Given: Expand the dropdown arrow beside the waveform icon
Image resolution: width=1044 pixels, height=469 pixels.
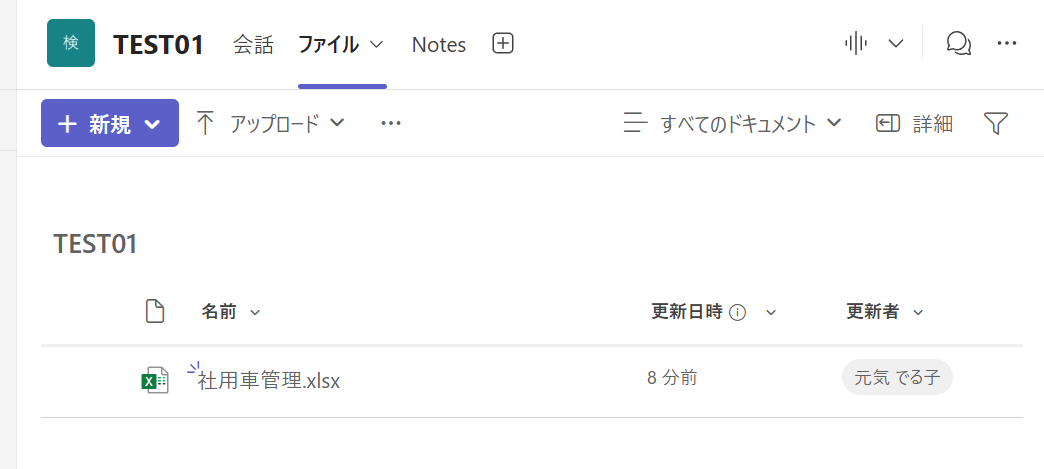Looking at the screenshot, I should pos(896,43).
